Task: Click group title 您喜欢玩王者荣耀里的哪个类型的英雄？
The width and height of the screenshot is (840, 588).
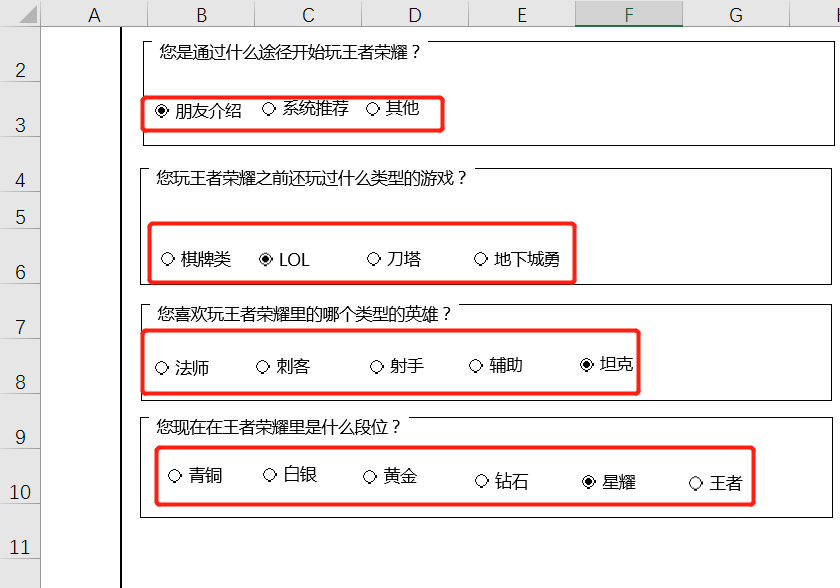Action: 304,314
